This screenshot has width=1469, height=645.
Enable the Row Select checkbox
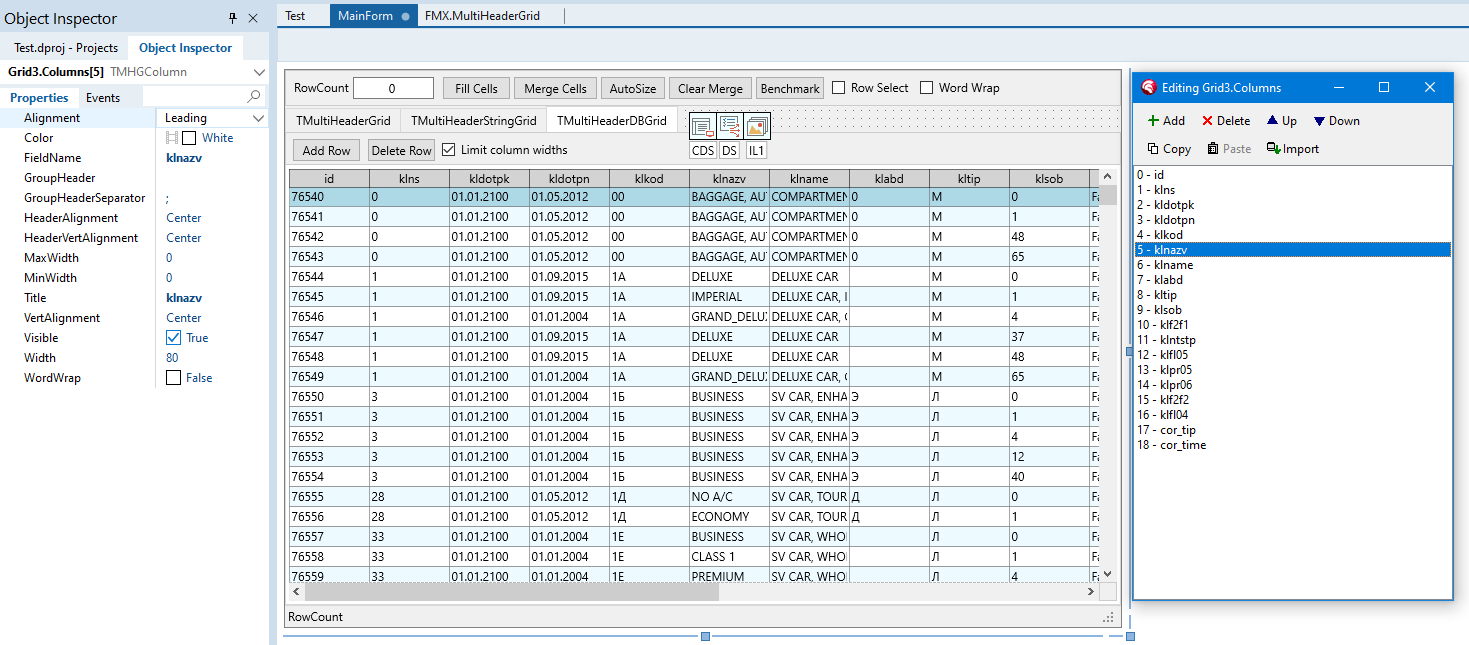[839, 88]
